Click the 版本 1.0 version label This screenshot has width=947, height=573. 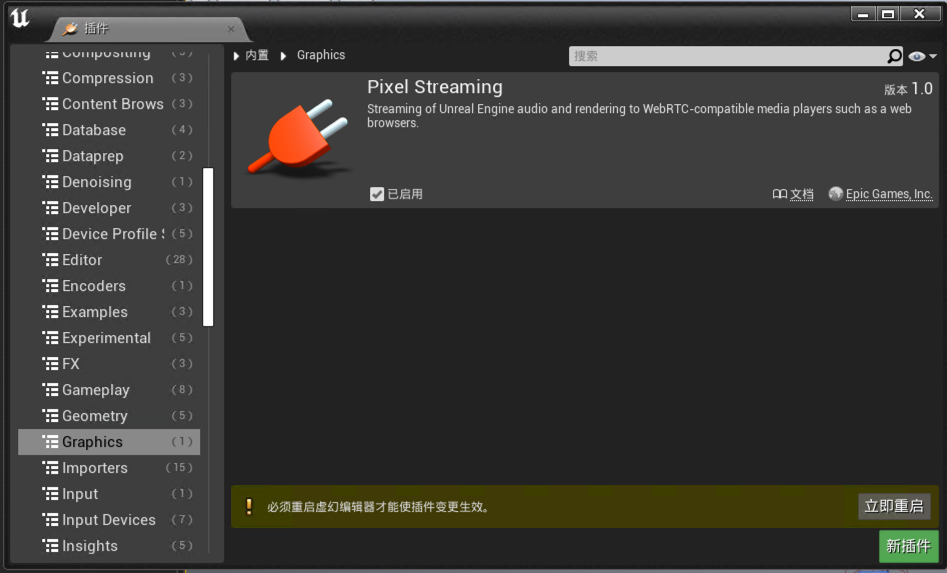(x=908, y=89)
